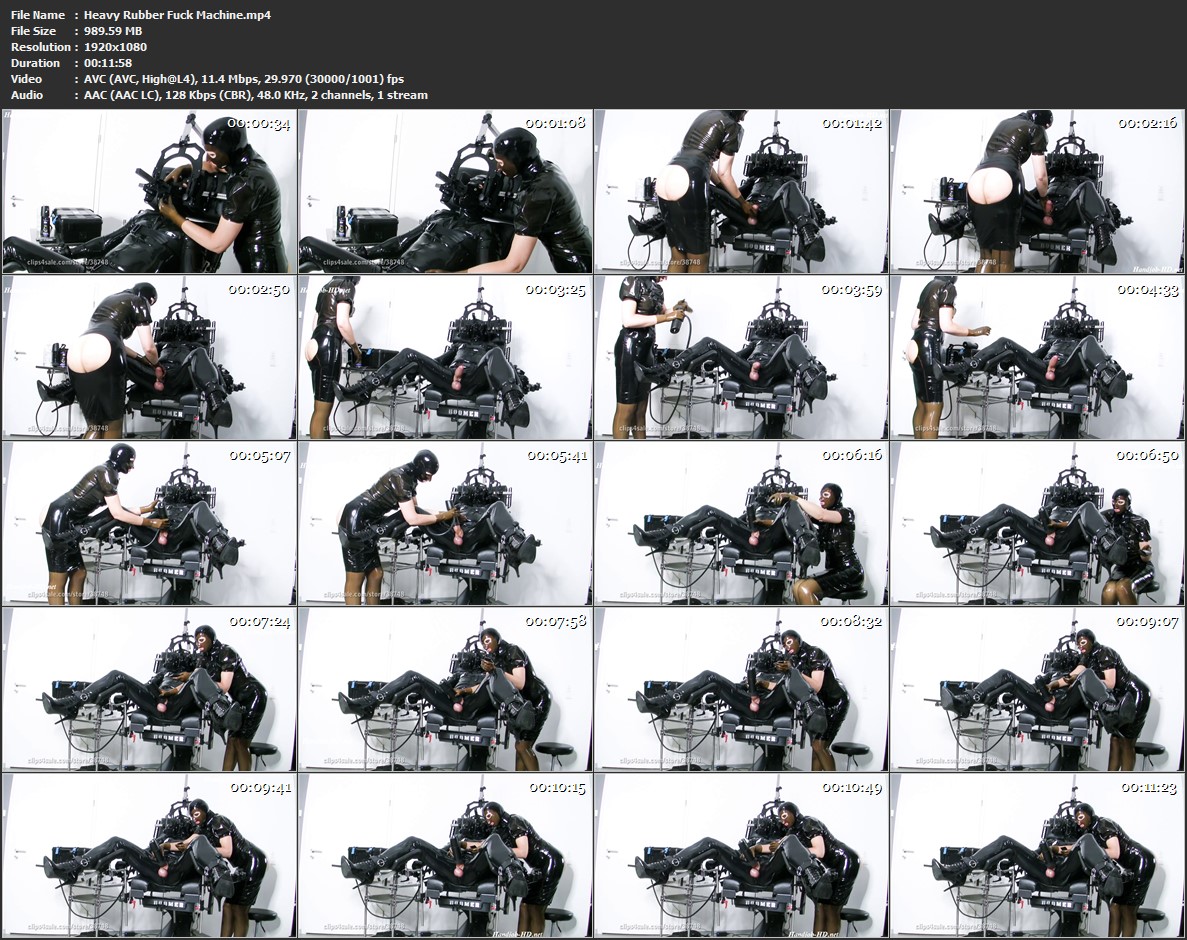
Task: Click the 989.59 MB file size value
Action: pyautogui.click(x=113, y=31)
